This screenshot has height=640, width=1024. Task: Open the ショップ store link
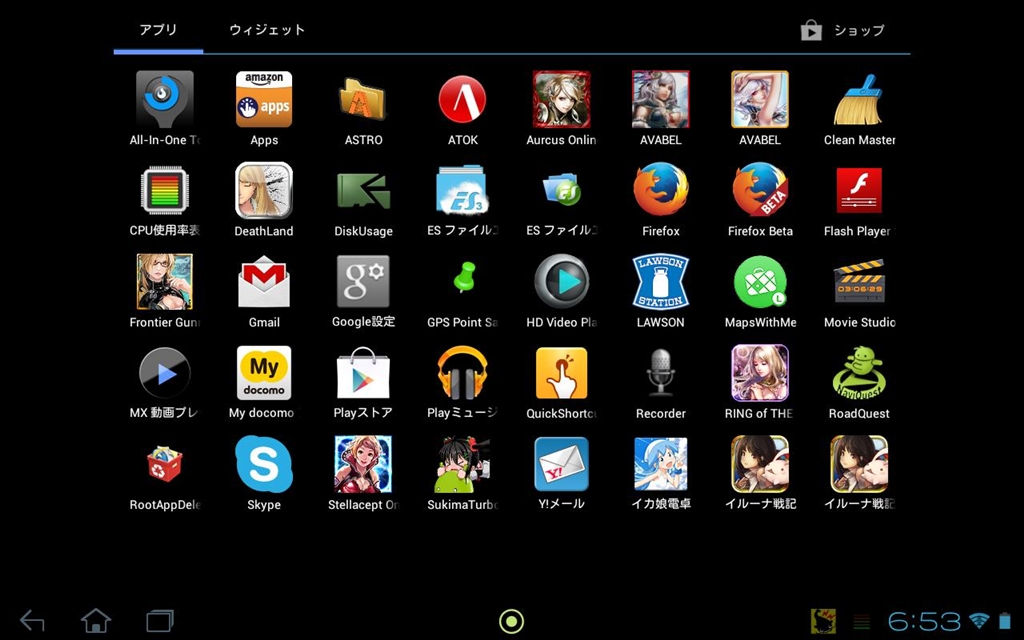click(x=843, y=30)
